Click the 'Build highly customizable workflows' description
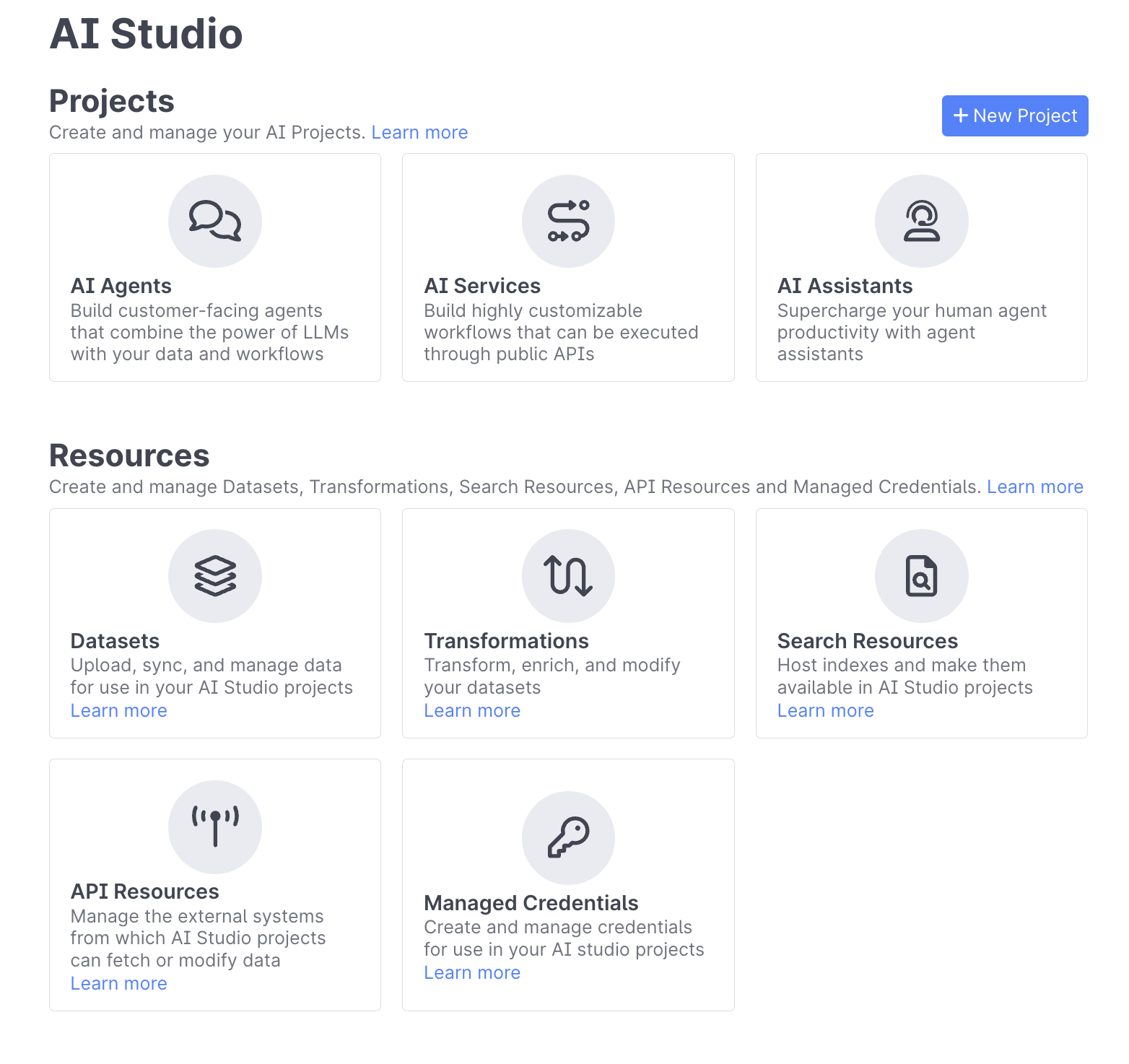This screenshot has width=1129, height=1064. (562, 333)
